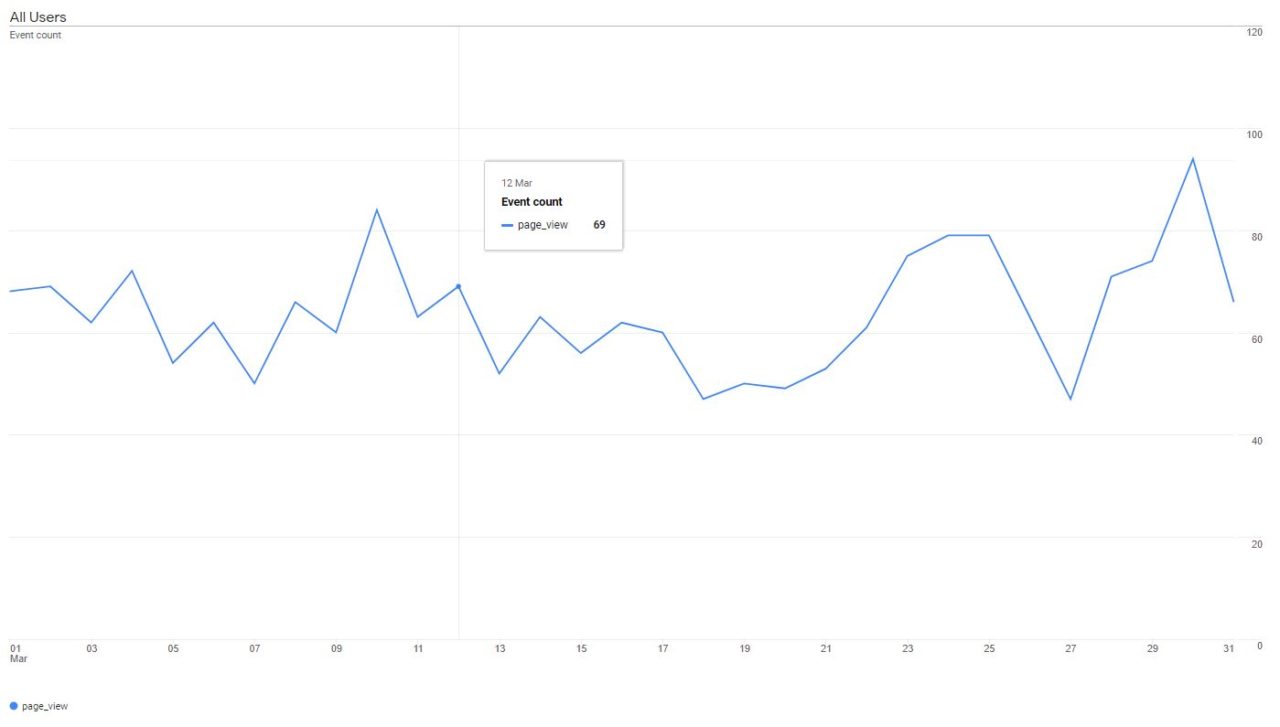This screenshot has height=727, width=1280.
Task: Click the bold Event count tooltip heading
Action: (x=532, y=202)
